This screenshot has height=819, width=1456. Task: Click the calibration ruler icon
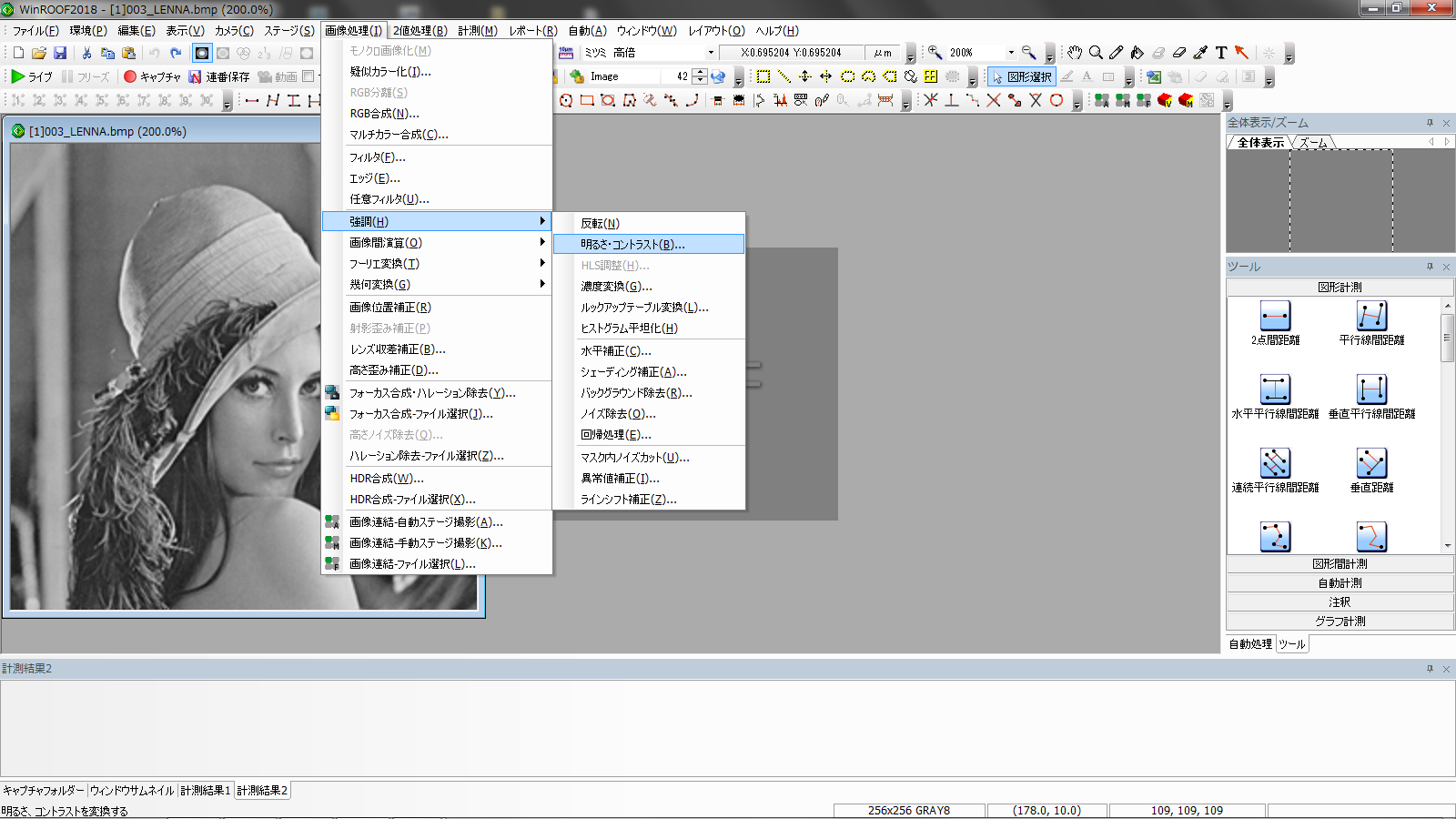(x=566, y=53)
